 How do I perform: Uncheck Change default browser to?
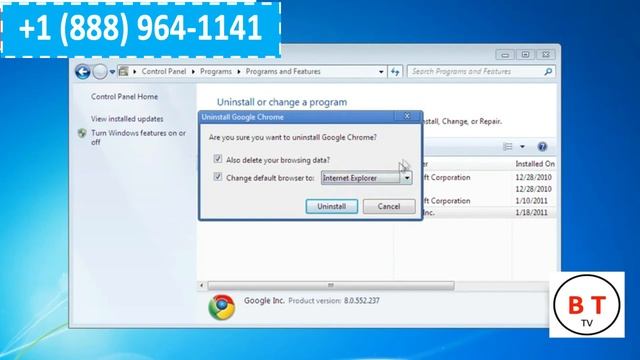point(218,177)
